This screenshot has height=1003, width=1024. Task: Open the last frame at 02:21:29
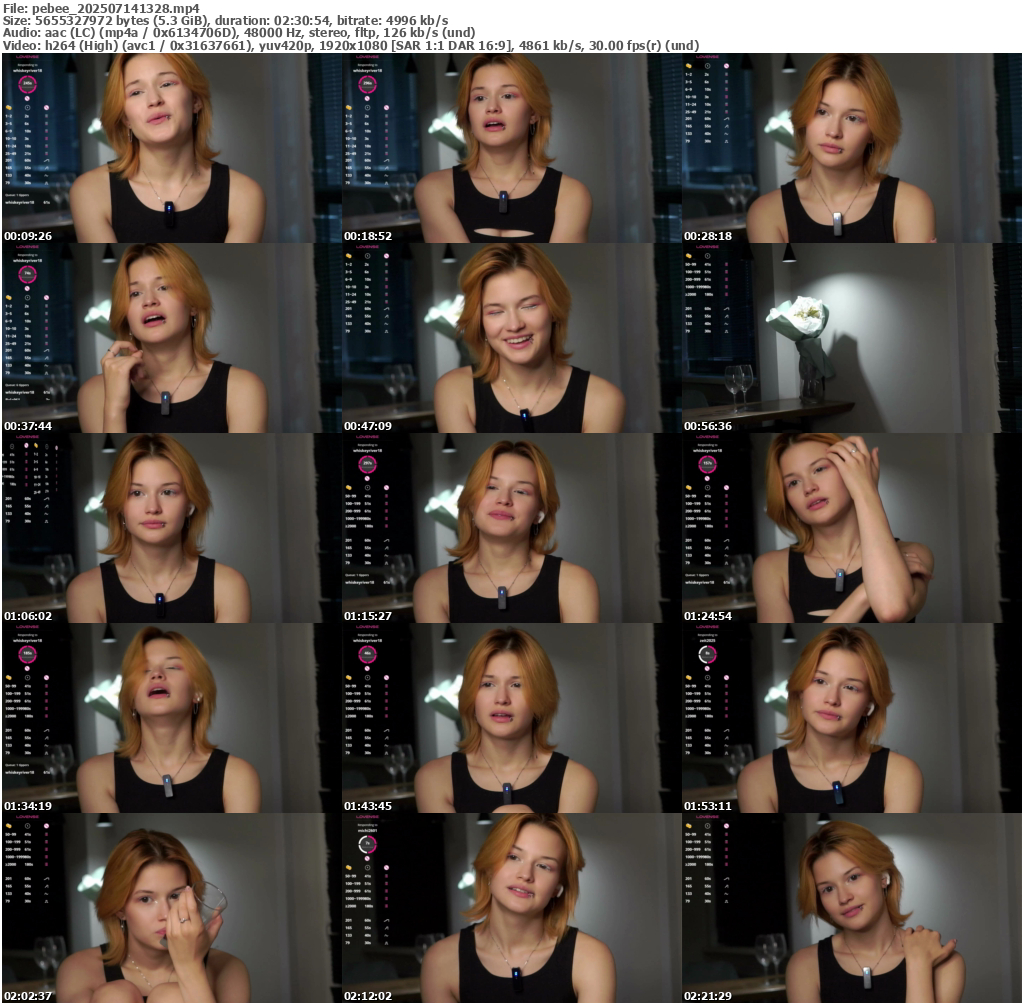click(852, 908)
